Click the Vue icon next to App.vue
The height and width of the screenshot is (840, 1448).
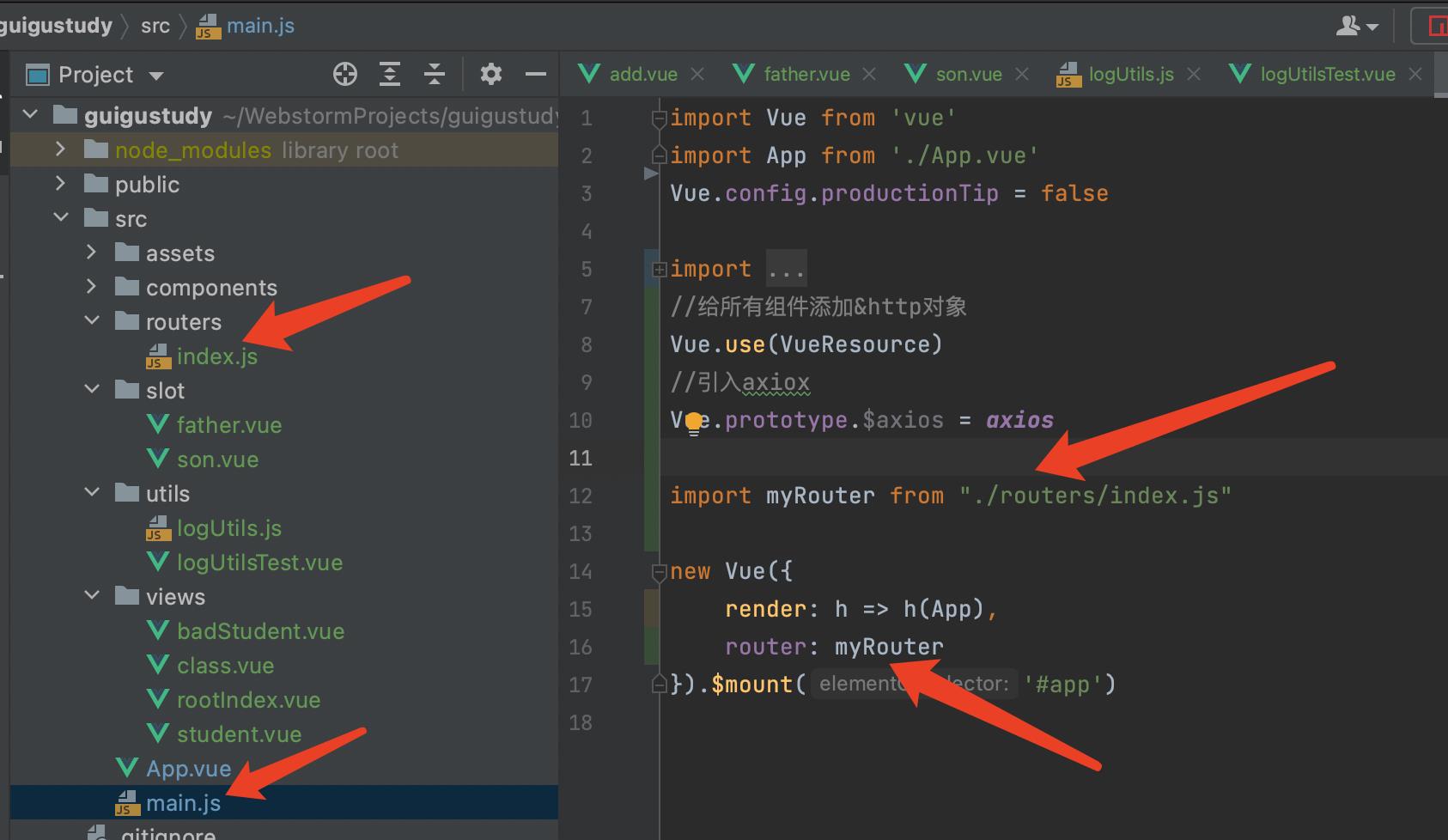point(127,768)
